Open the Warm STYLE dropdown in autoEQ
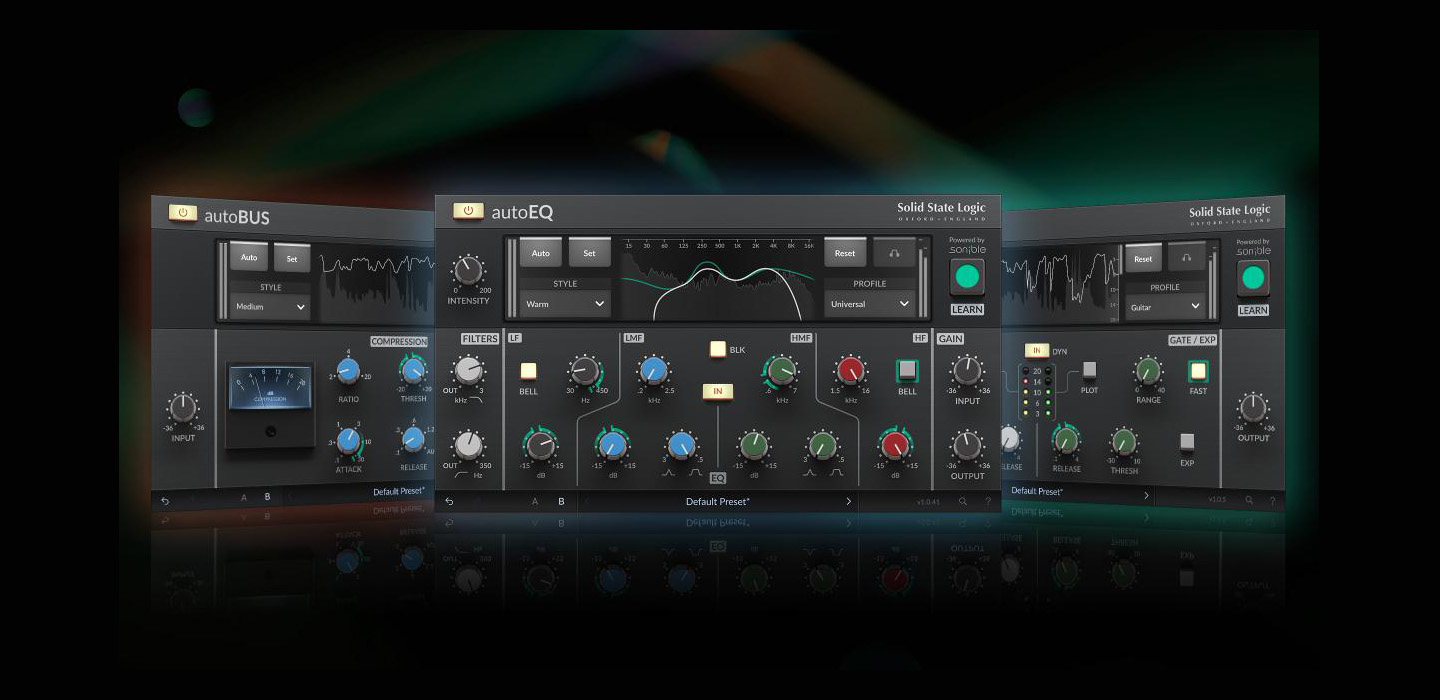The image size is (1440, 700). coord(567,303)
